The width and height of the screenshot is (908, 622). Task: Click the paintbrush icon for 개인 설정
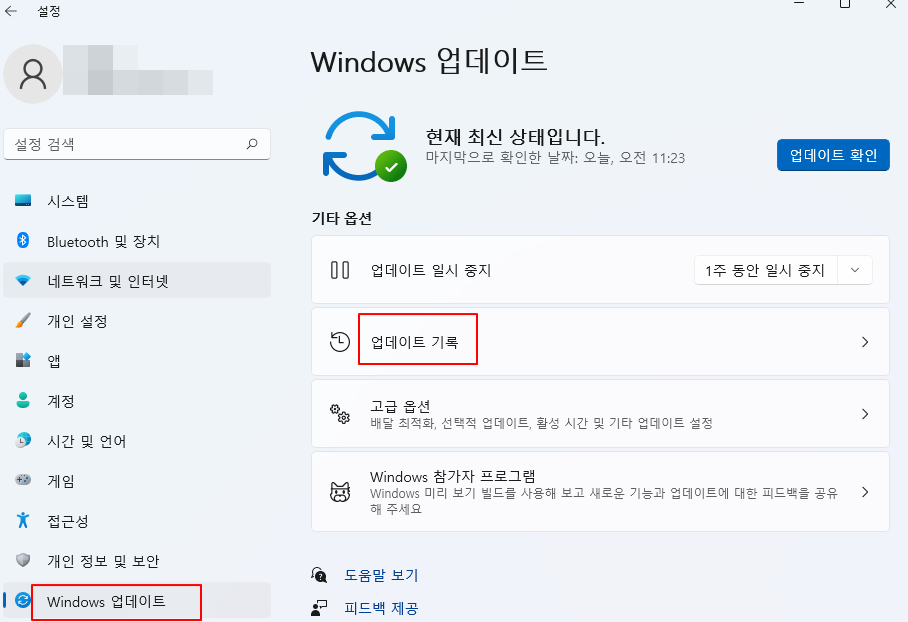pyautogui.click(x=23, y=320)
